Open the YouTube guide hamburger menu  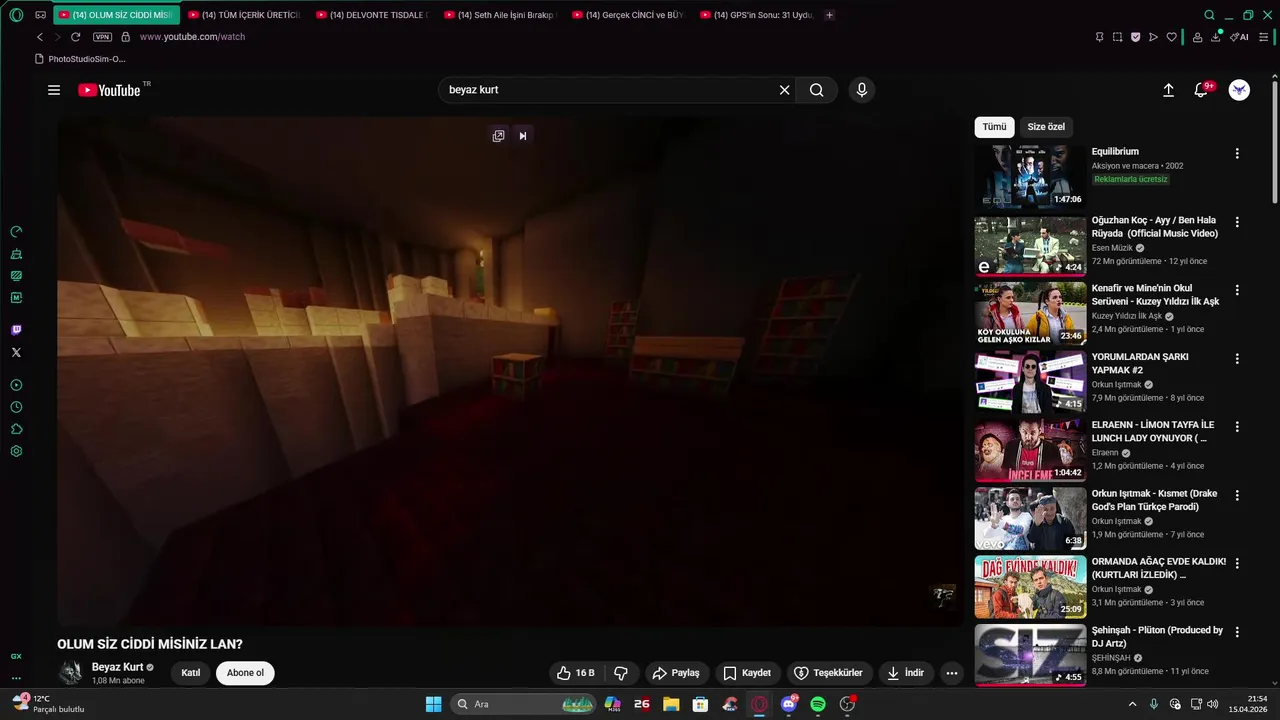pos(54,90)
